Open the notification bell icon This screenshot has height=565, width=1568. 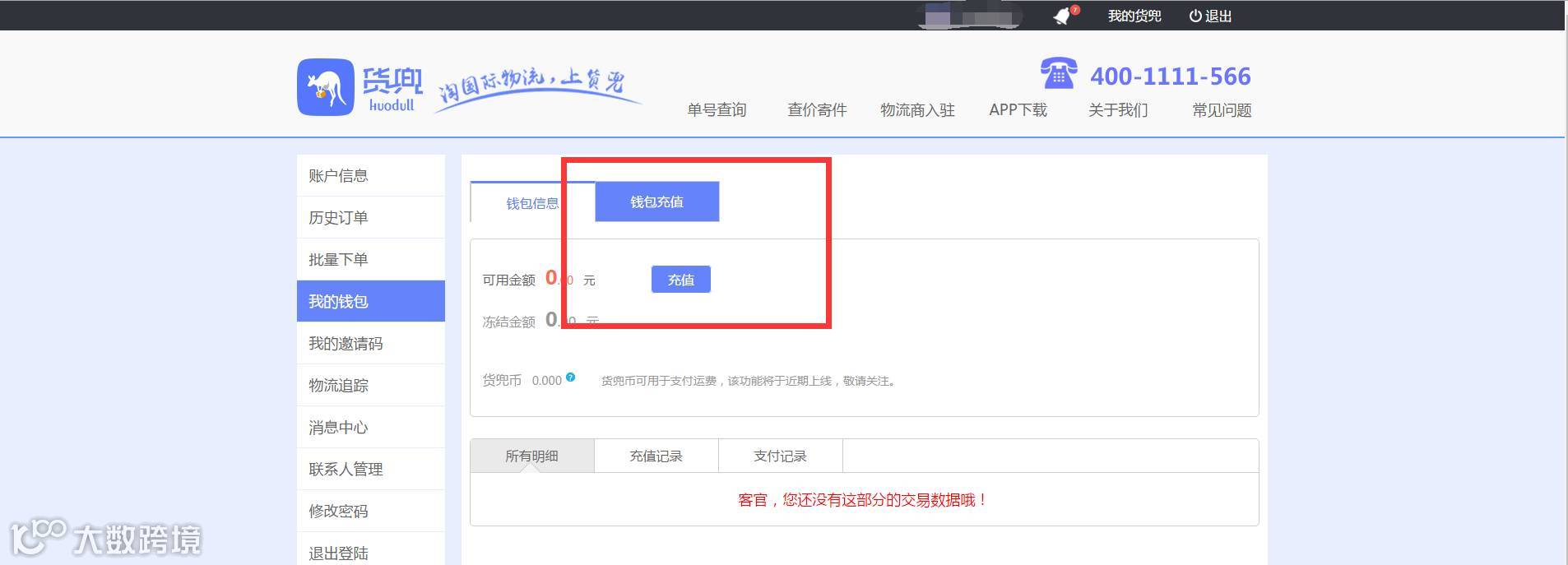click(1064, 16)
